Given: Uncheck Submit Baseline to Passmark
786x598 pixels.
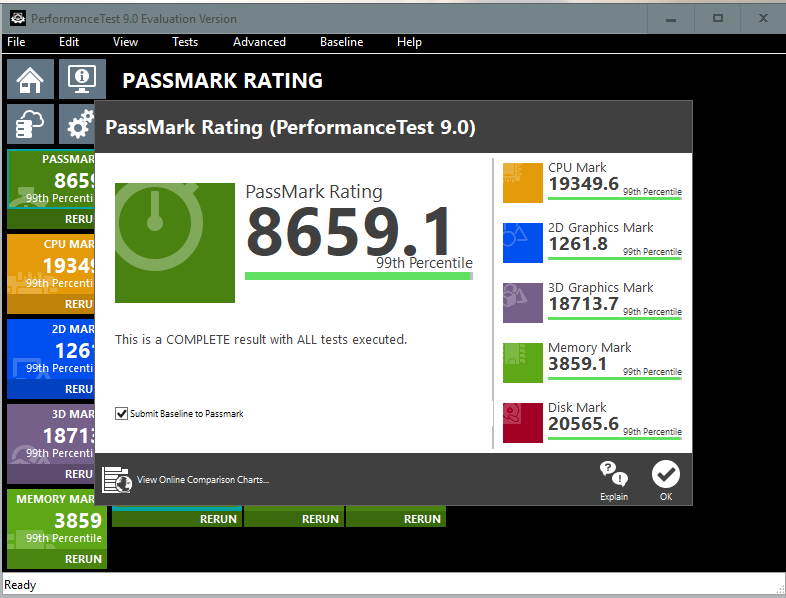Looking at the screenshot, I should point(121,414).
